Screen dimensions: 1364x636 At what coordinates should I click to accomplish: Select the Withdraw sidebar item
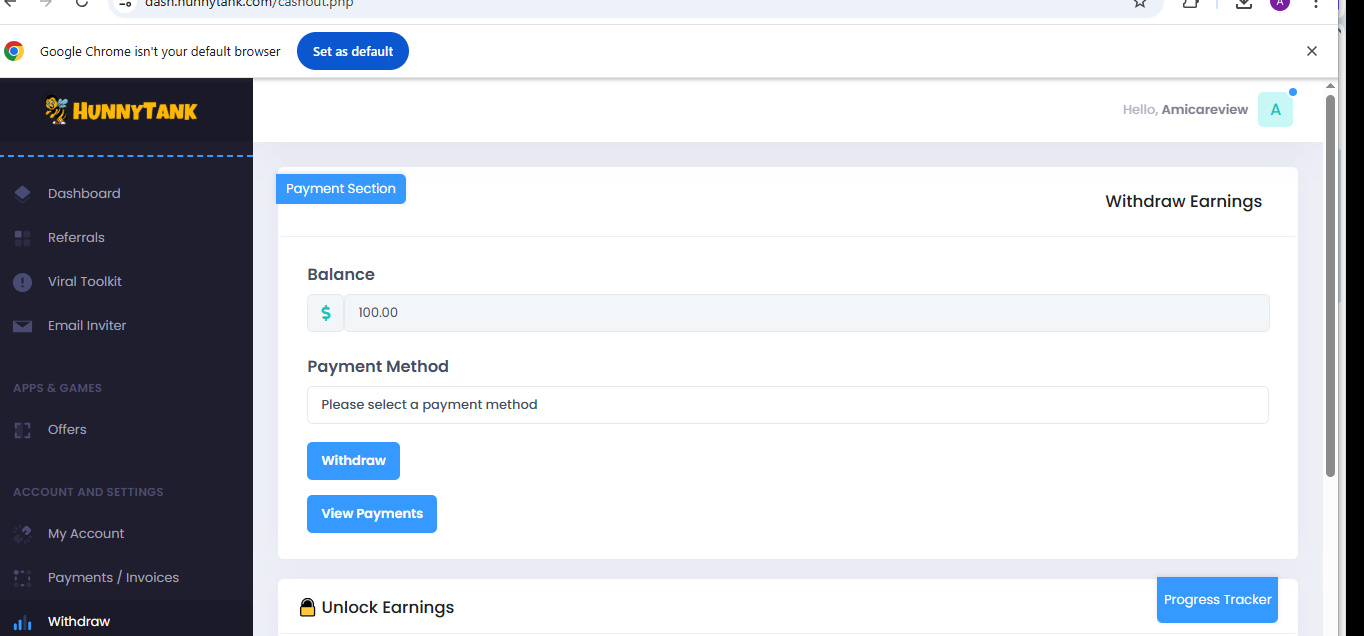pyautogui.click(x=79, y=621)
